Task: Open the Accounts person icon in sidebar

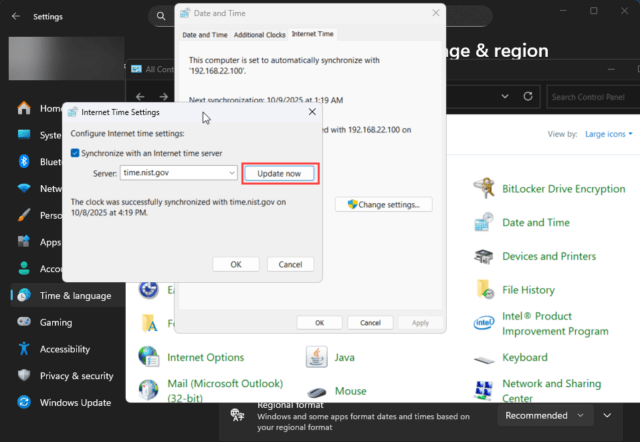Action: coord(24,268)
